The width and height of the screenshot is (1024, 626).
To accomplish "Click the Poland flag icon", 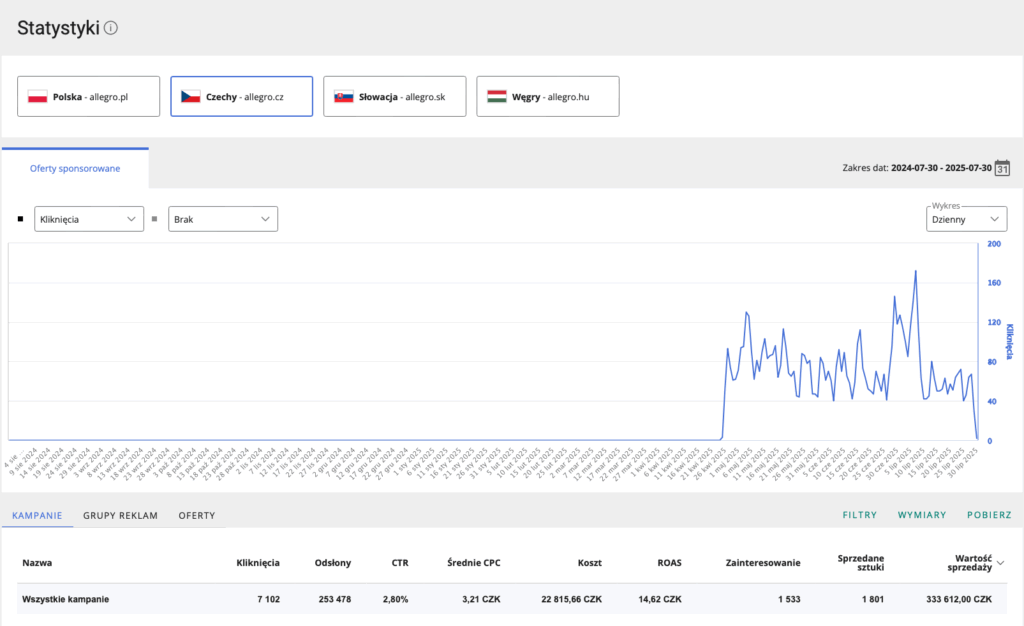I will pyautogui.click(x=38, y=97).
